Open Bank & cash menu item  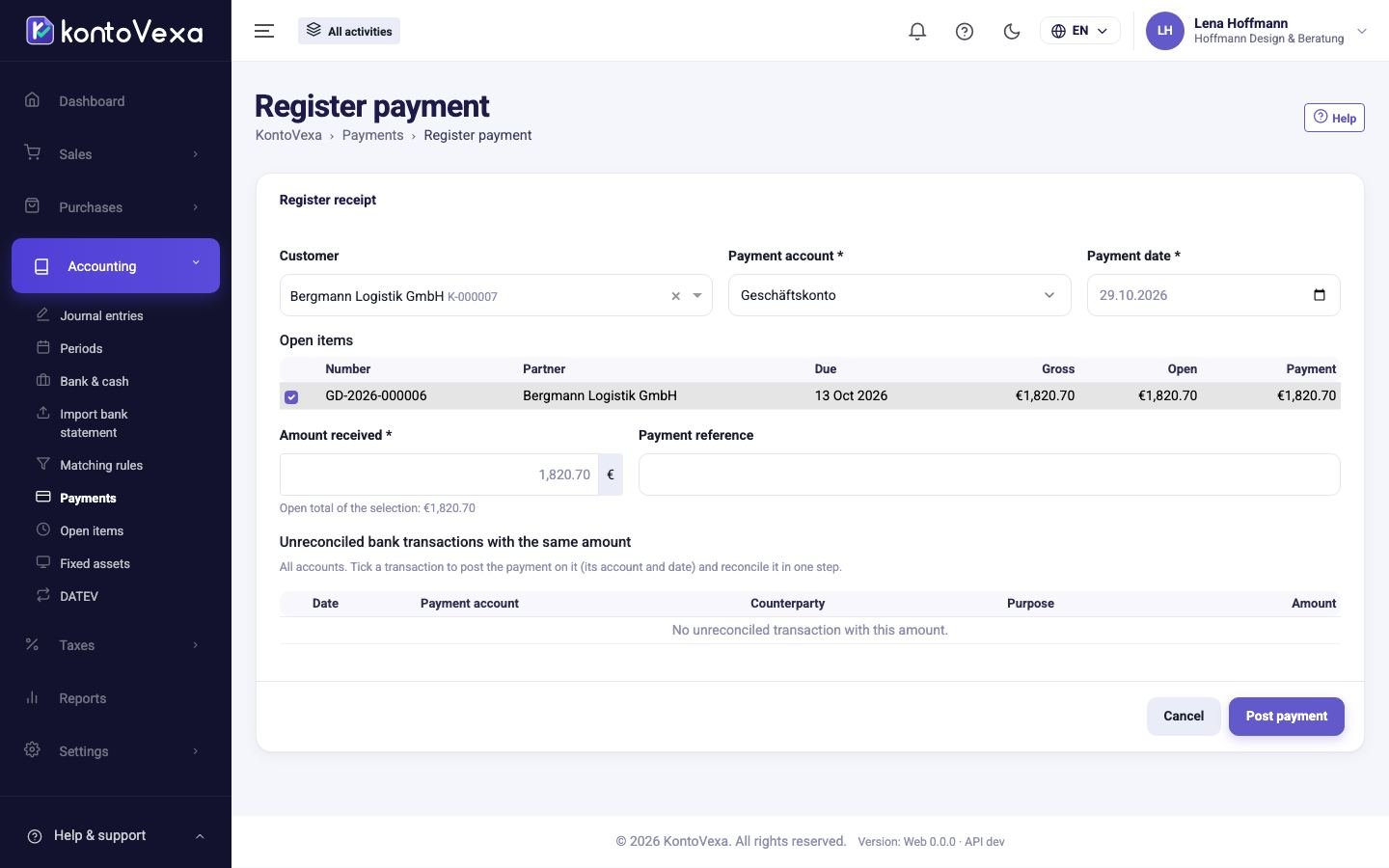pos(95,381)
